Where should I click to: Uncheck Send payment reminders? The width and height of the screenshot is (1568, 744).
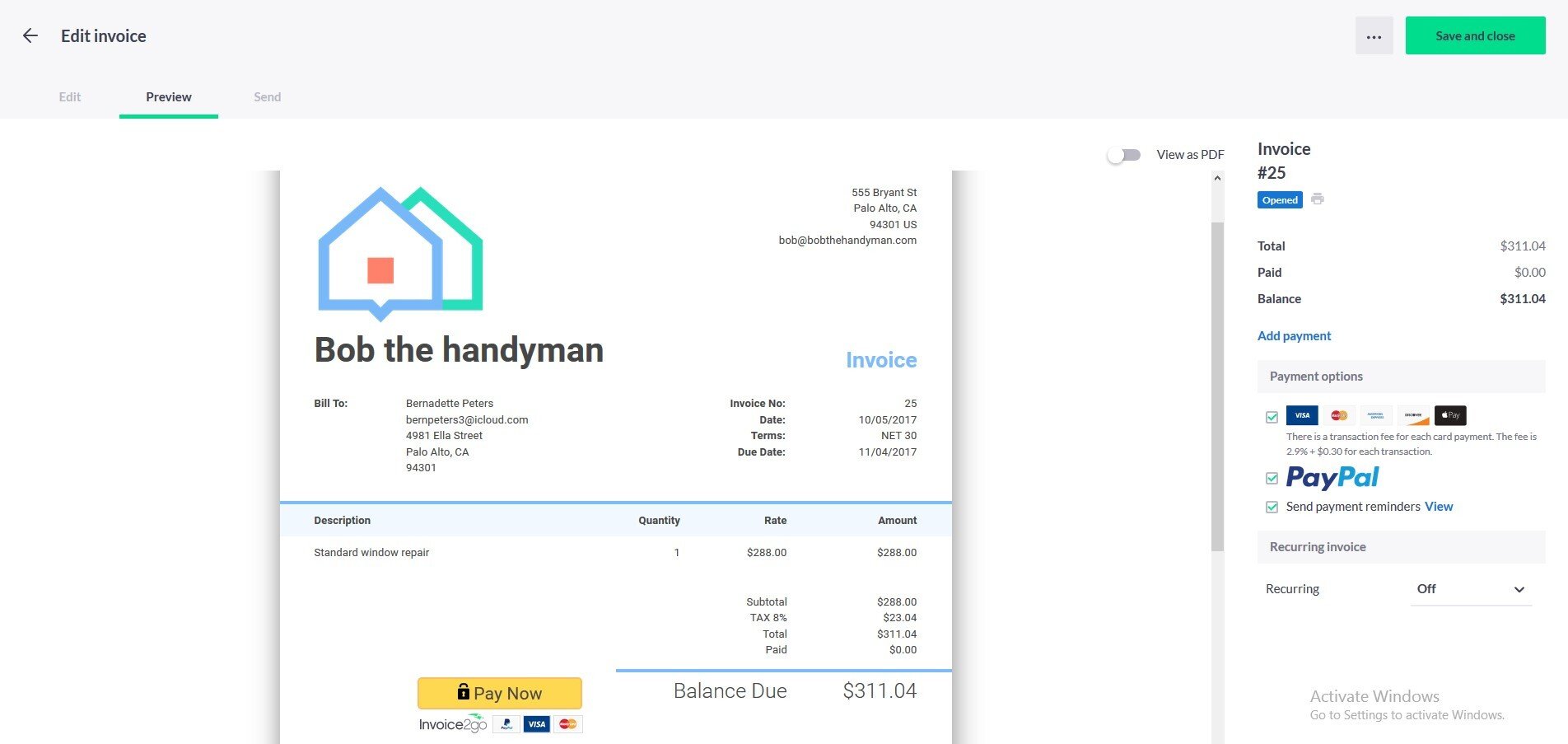tap(1272, 507)
